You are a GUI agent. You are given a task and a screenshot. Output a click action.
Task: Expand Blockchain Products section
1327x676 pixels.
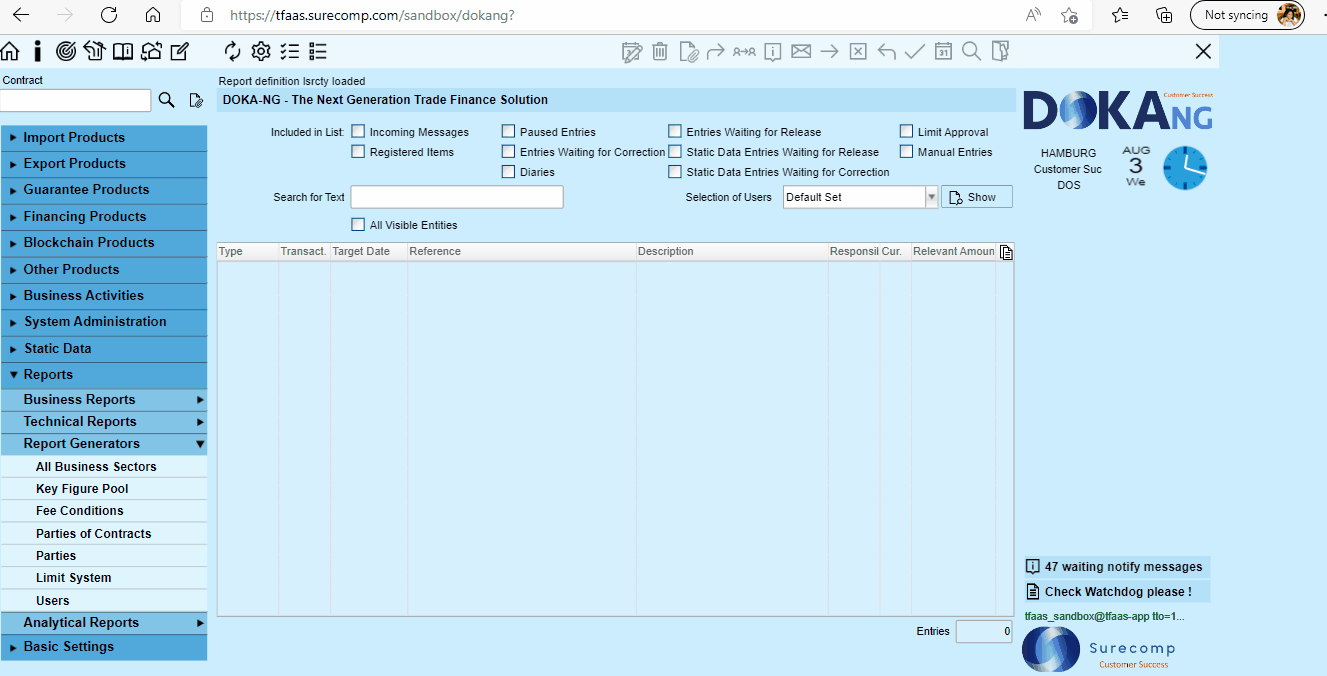(104, 243)
